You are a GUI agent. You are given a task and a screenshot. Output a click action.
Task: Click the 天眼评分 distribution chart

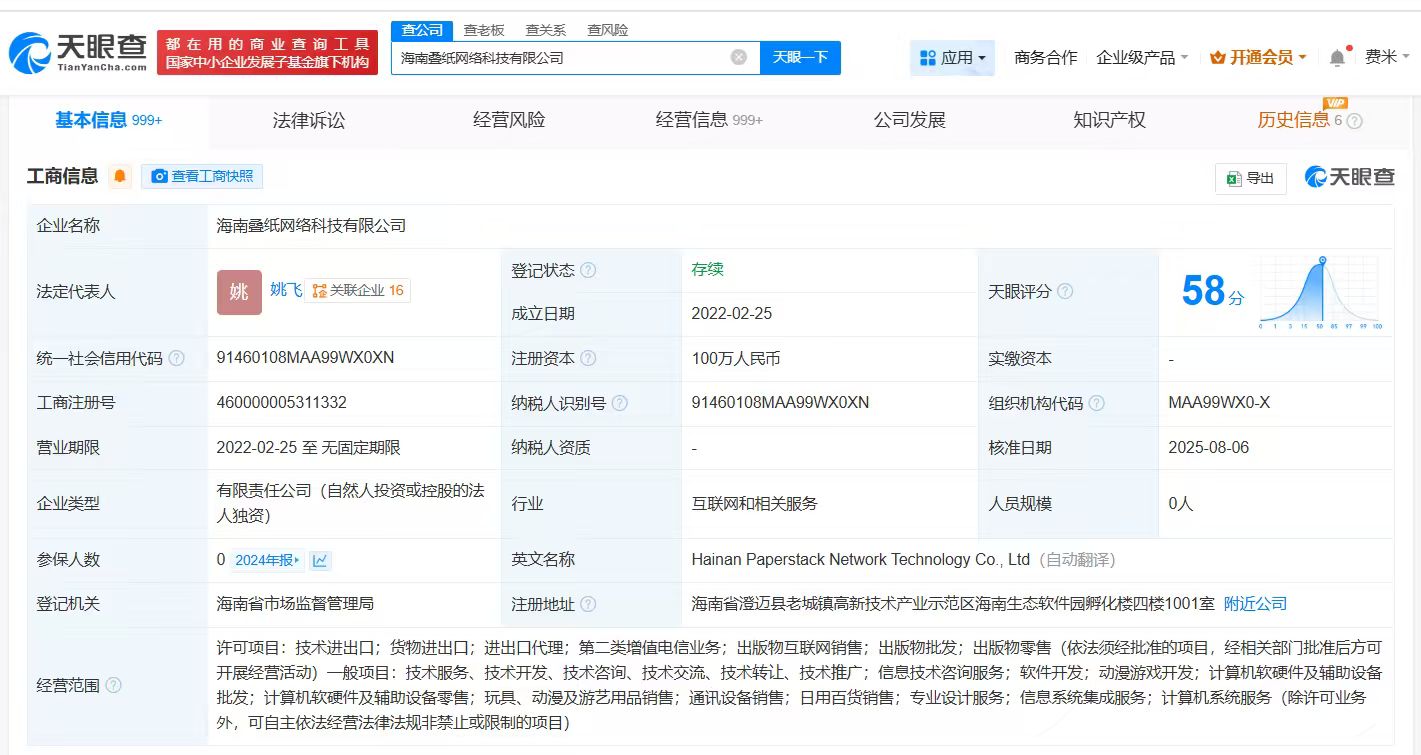[x=1321, y=292]
